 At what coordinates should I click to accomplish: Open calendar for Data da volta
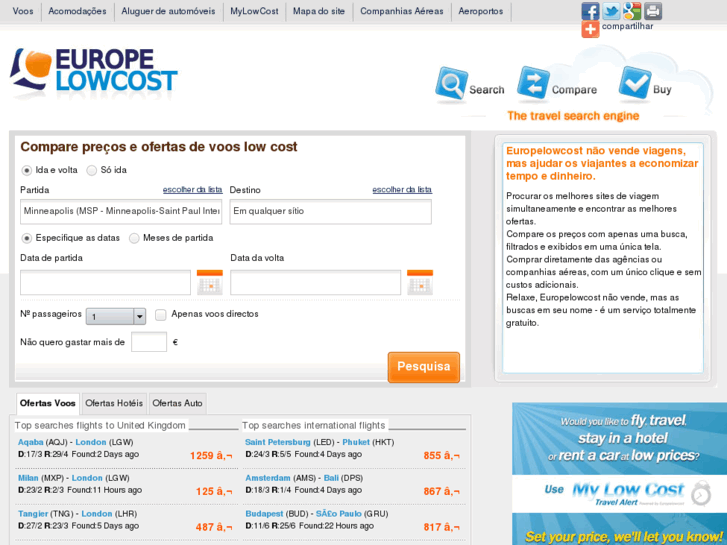pos(420,282)
